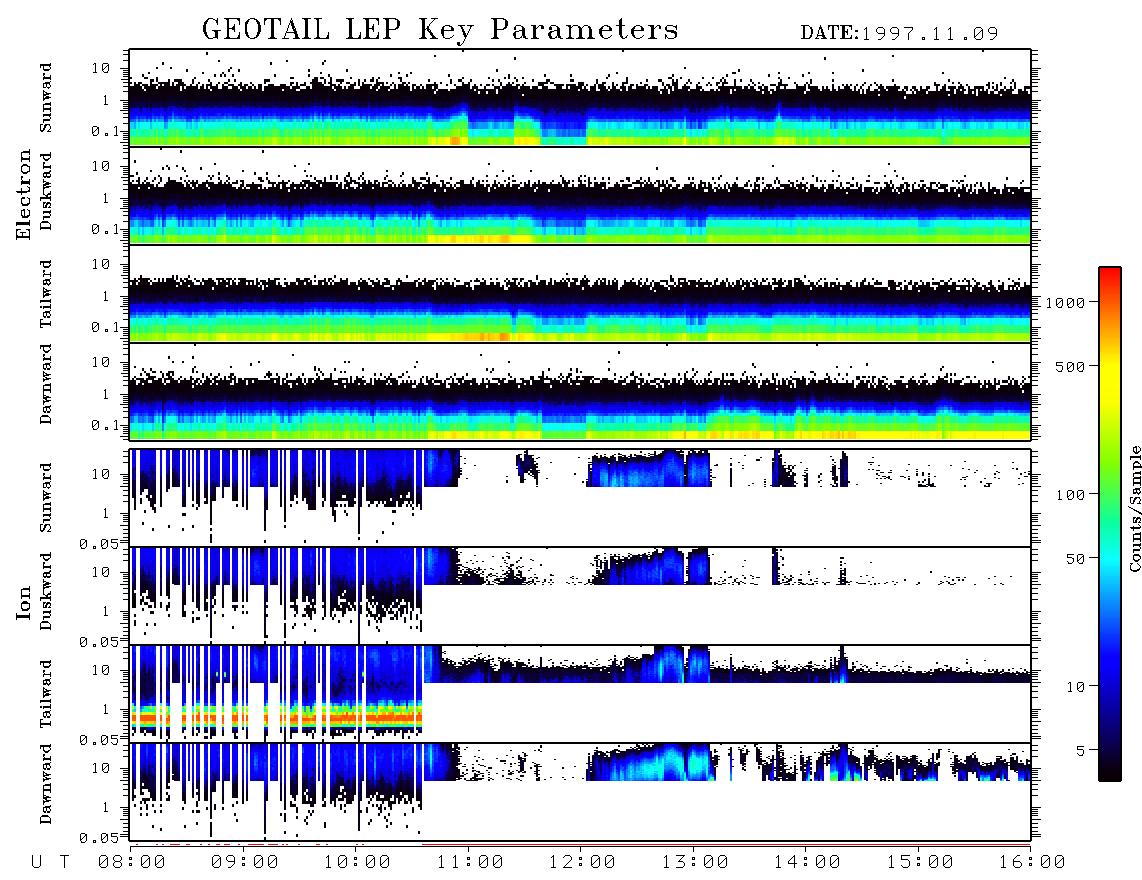
Task: Click the 0.05 tick of Ion Dawnward panel
Action: (99, 838)
